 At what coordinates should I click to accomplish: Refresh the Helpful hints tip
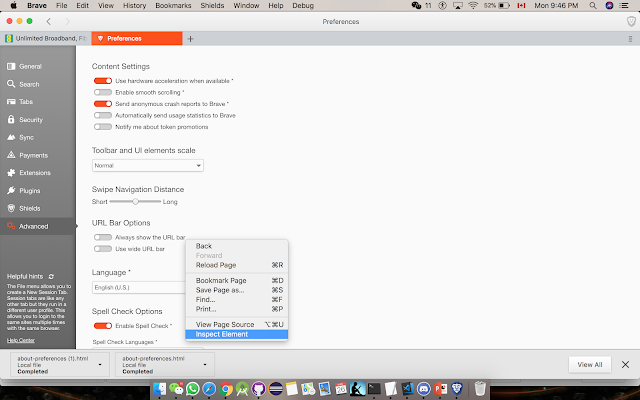tap(51, 276)
